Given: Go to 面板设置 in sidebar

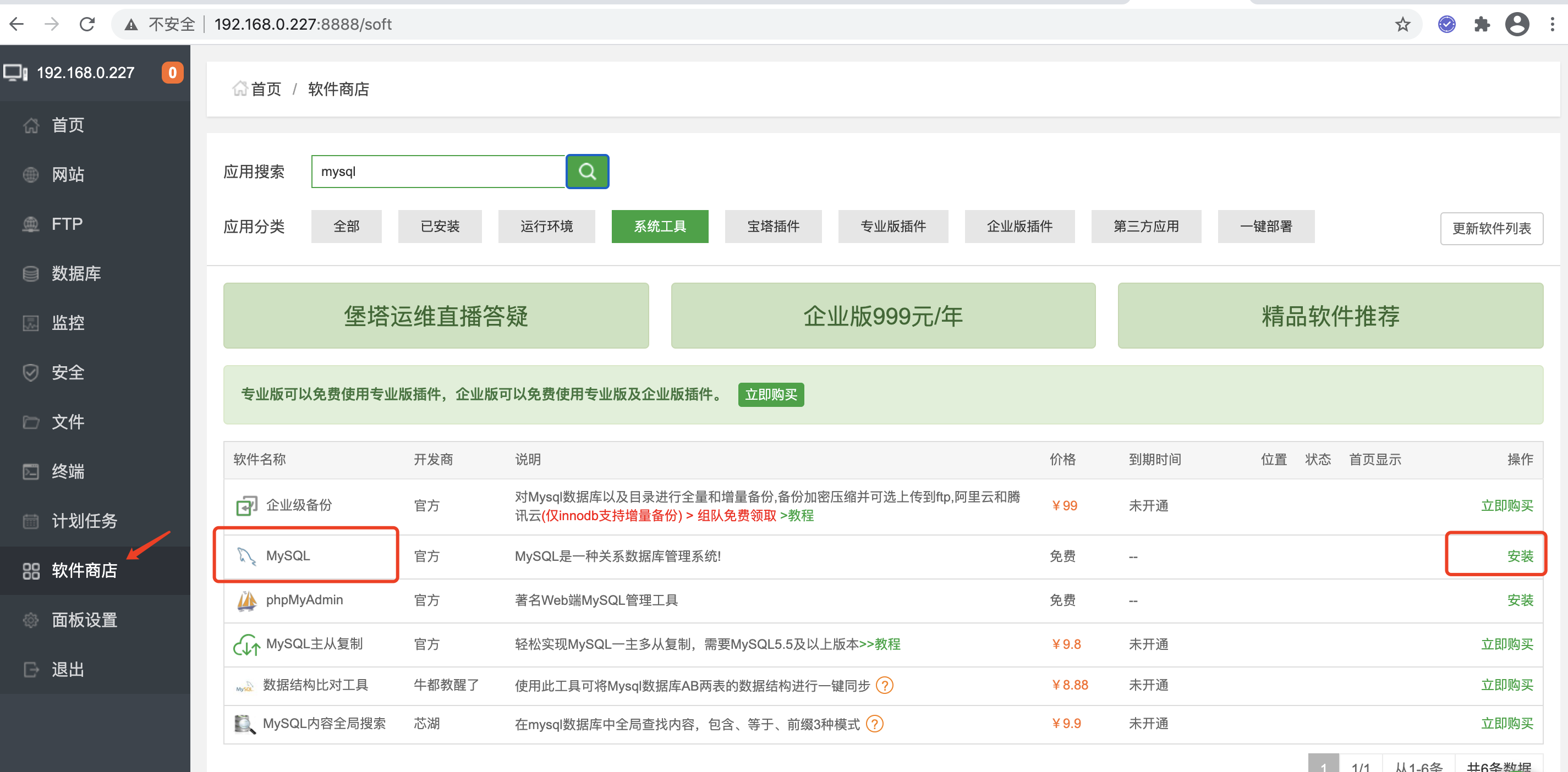Looking at the screenshot, I should 84,619.
